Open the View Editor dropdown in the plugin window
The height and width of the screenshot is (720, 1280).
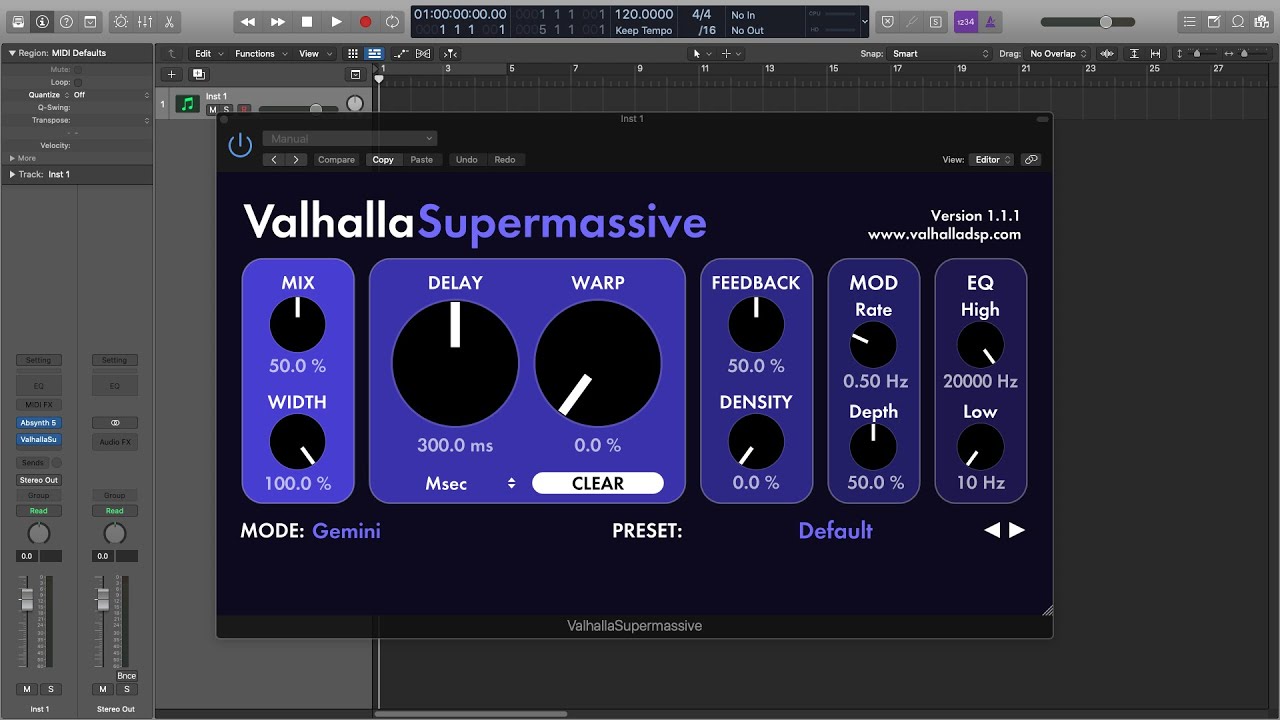pyautogui.click(x=993, y=160)
